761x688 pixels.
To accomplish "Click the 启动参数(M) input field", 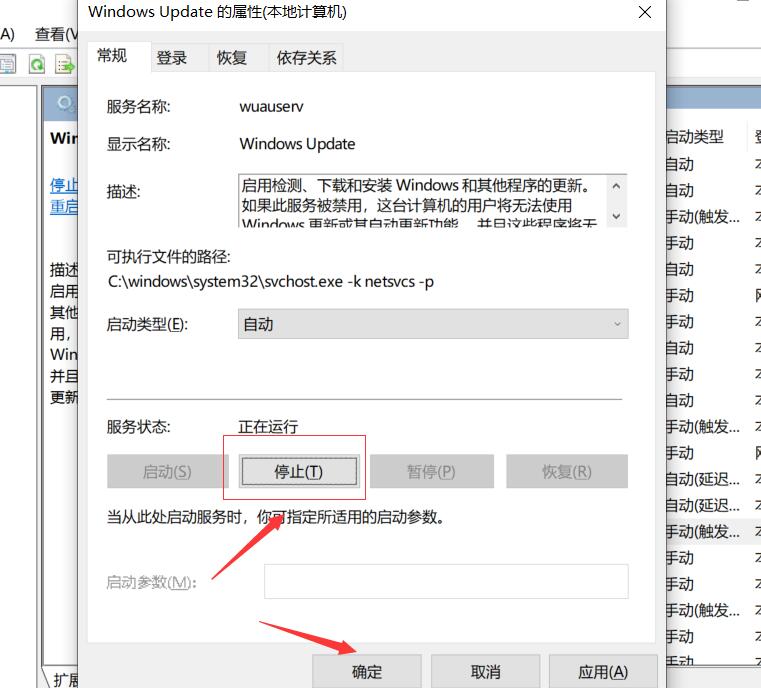I will point(446,581).
